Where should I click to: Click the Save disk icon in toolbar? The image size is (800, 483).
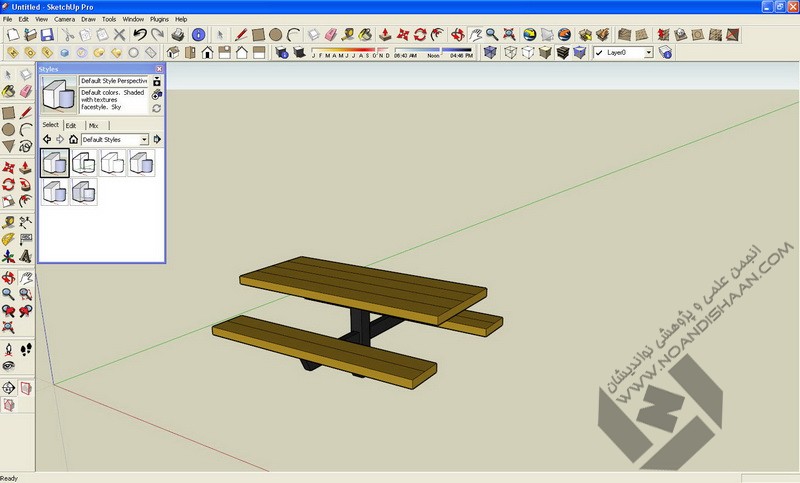[x=47, y=34]
